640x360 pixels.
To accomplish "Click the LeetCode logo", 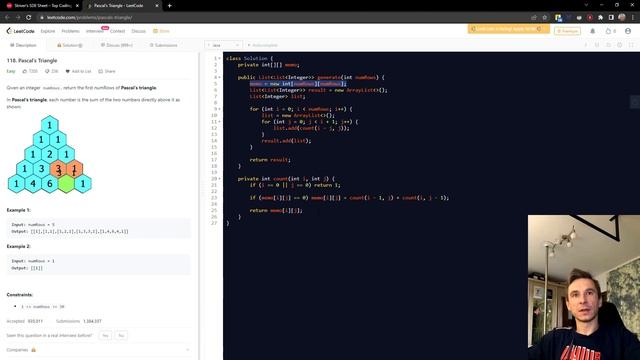I will (x=20, y=31).
